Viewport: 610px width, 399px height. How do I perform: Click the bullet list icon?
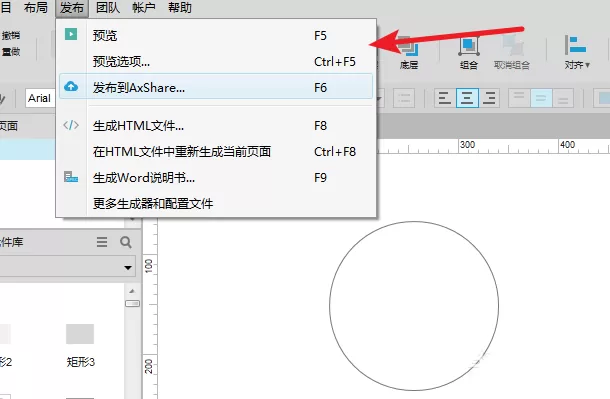click(x=404, y=98)
